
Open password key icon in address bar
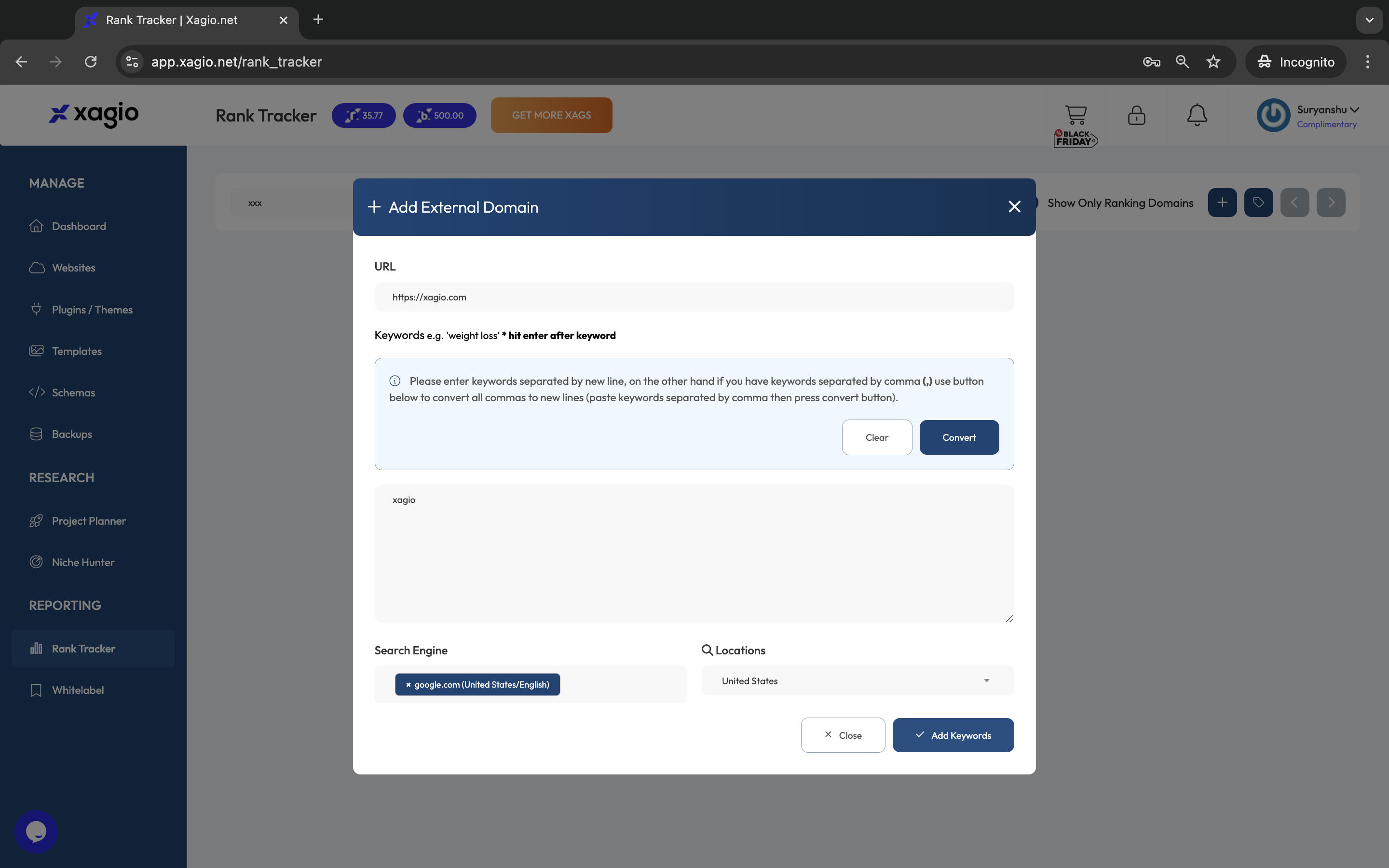tap(1151, 62)
